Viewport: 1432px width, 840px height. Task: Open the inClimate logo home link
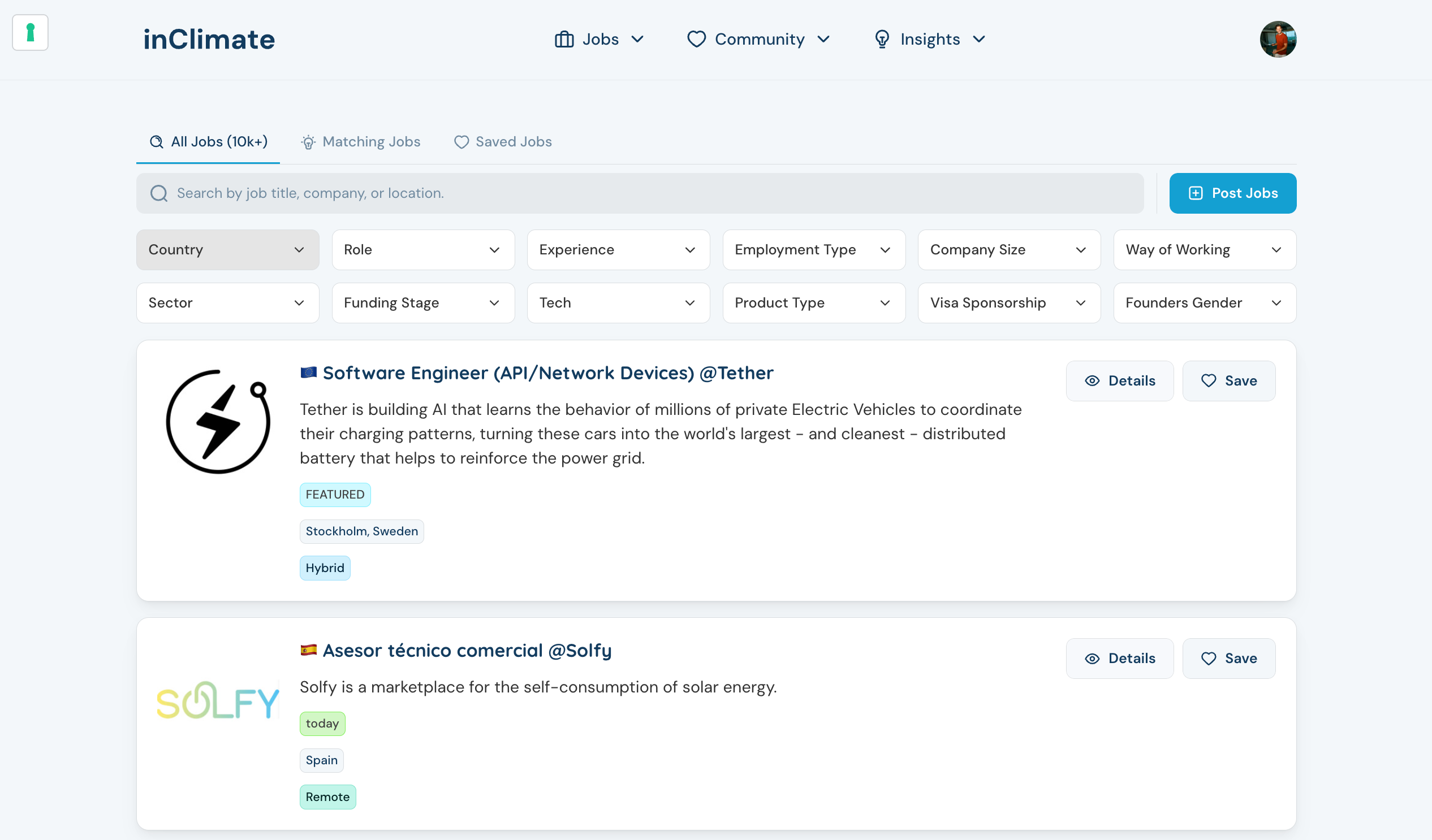pos(209,39)
